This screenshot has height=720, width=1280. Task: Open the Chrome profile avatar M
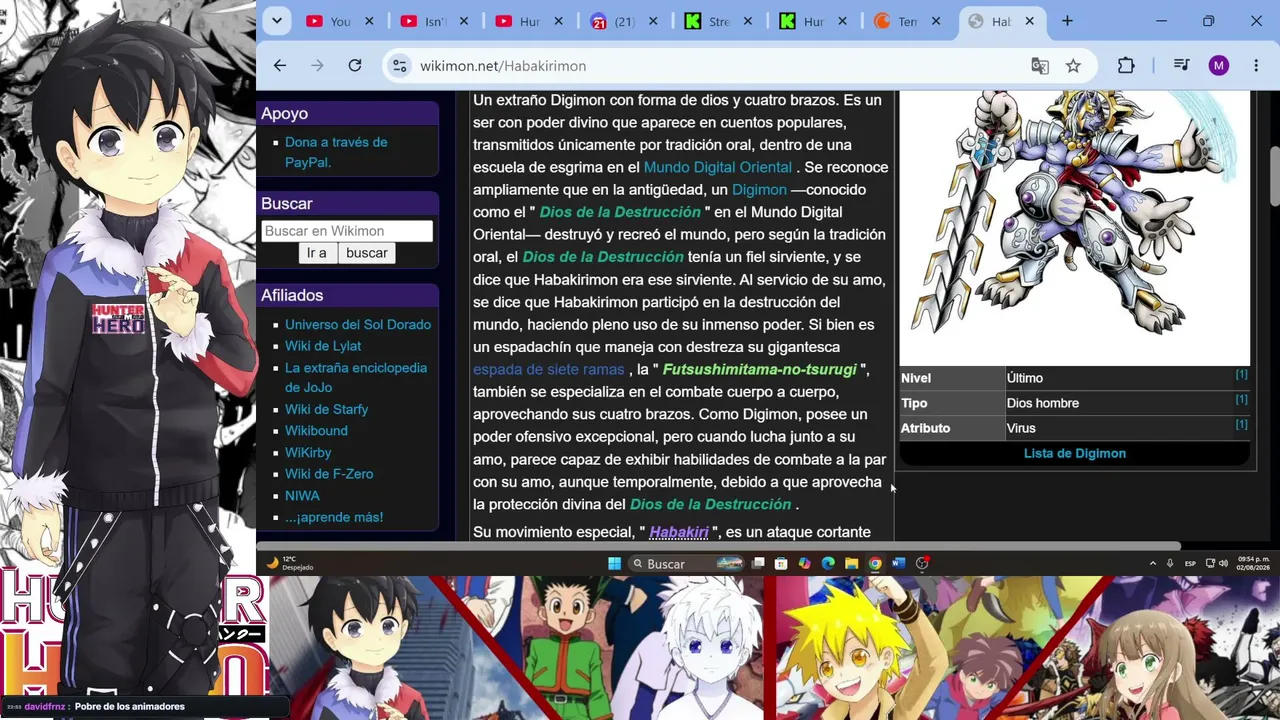pyautogui.click(x=1218, y=66)
